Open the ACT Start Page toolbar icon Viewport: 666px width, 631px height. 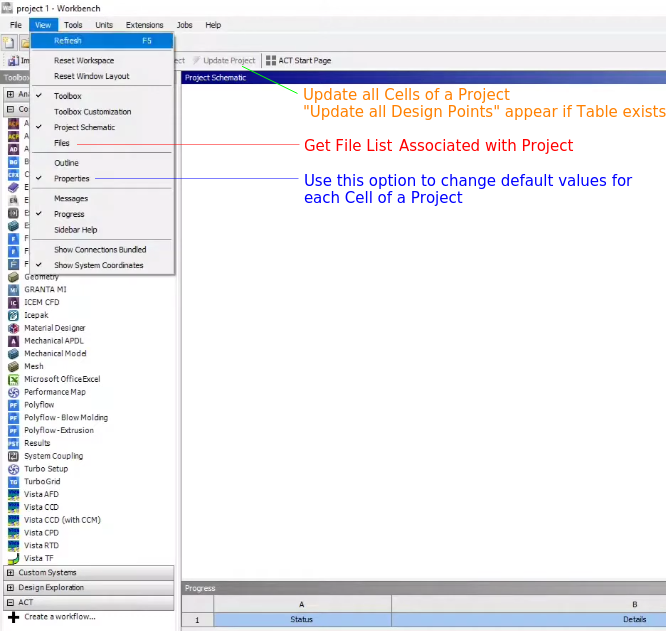coord(271,61)
